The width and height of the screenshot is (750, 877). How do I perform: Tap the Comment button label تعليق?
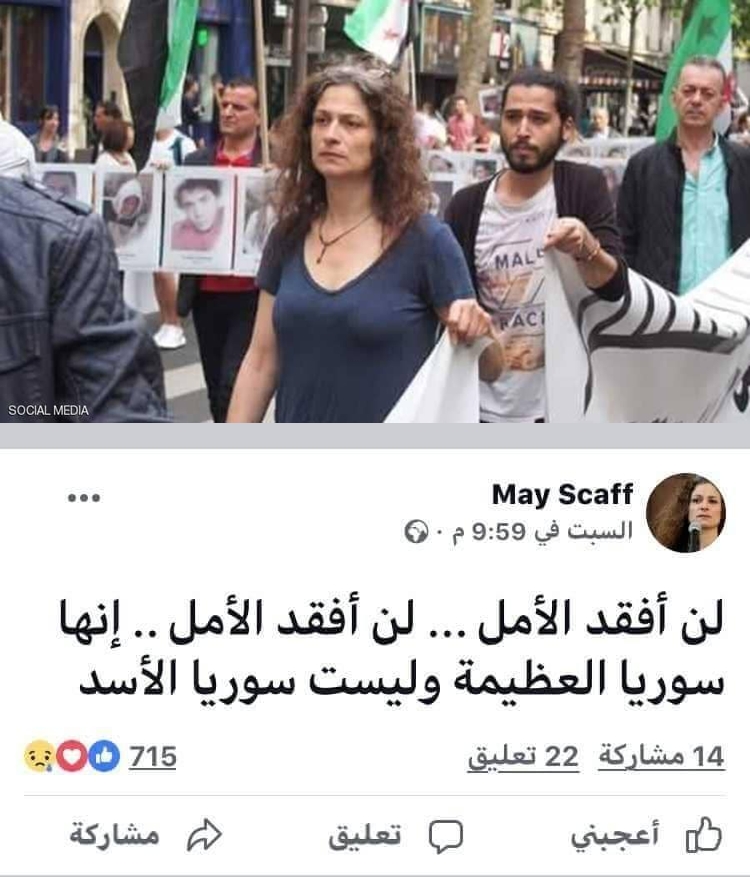365,836
